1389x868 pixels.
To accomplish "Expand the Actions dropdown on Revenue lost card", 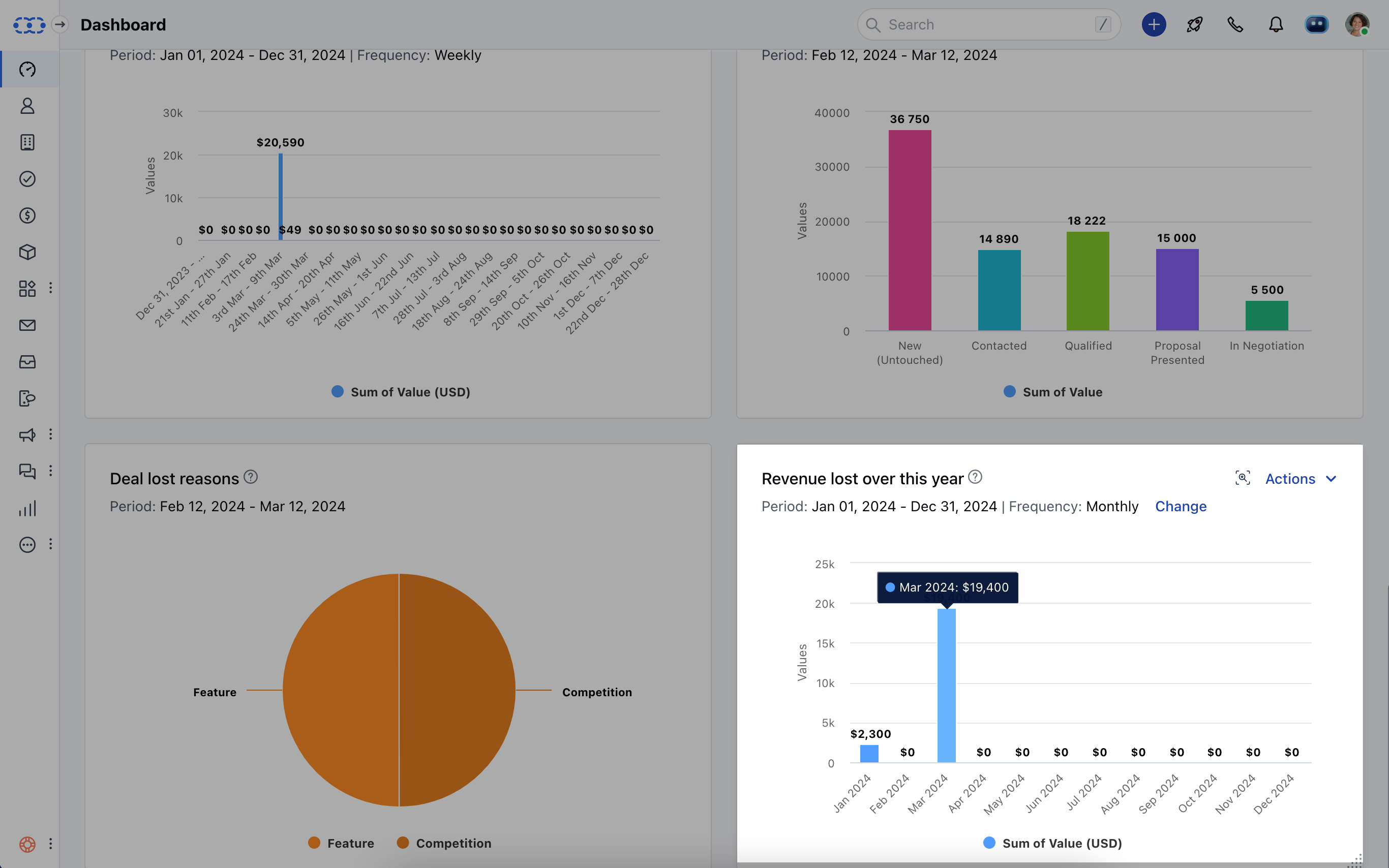I will [1301, 478].
